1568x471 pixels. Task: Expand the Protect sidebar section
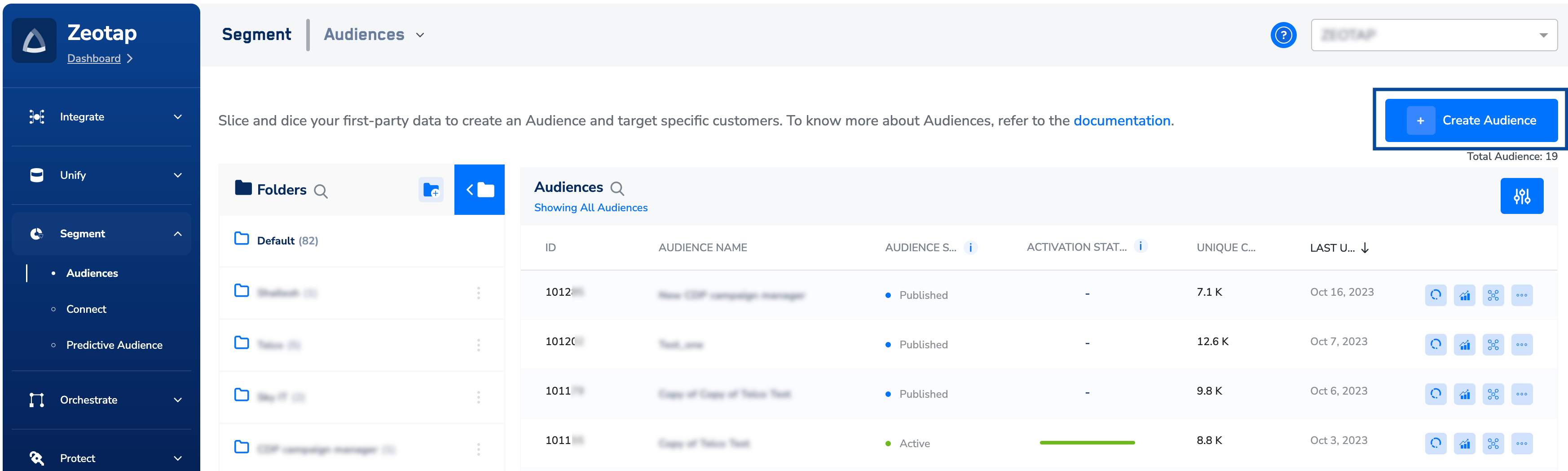click(101, 458)
